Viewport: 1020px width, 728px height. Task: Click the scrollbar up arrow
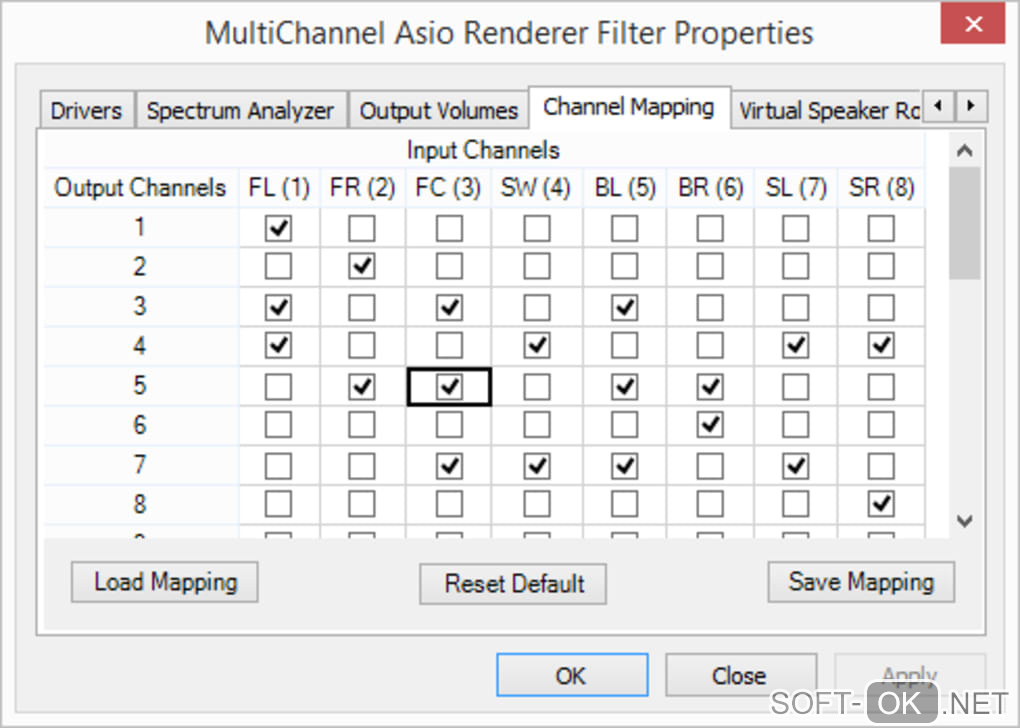pos(965,151)
